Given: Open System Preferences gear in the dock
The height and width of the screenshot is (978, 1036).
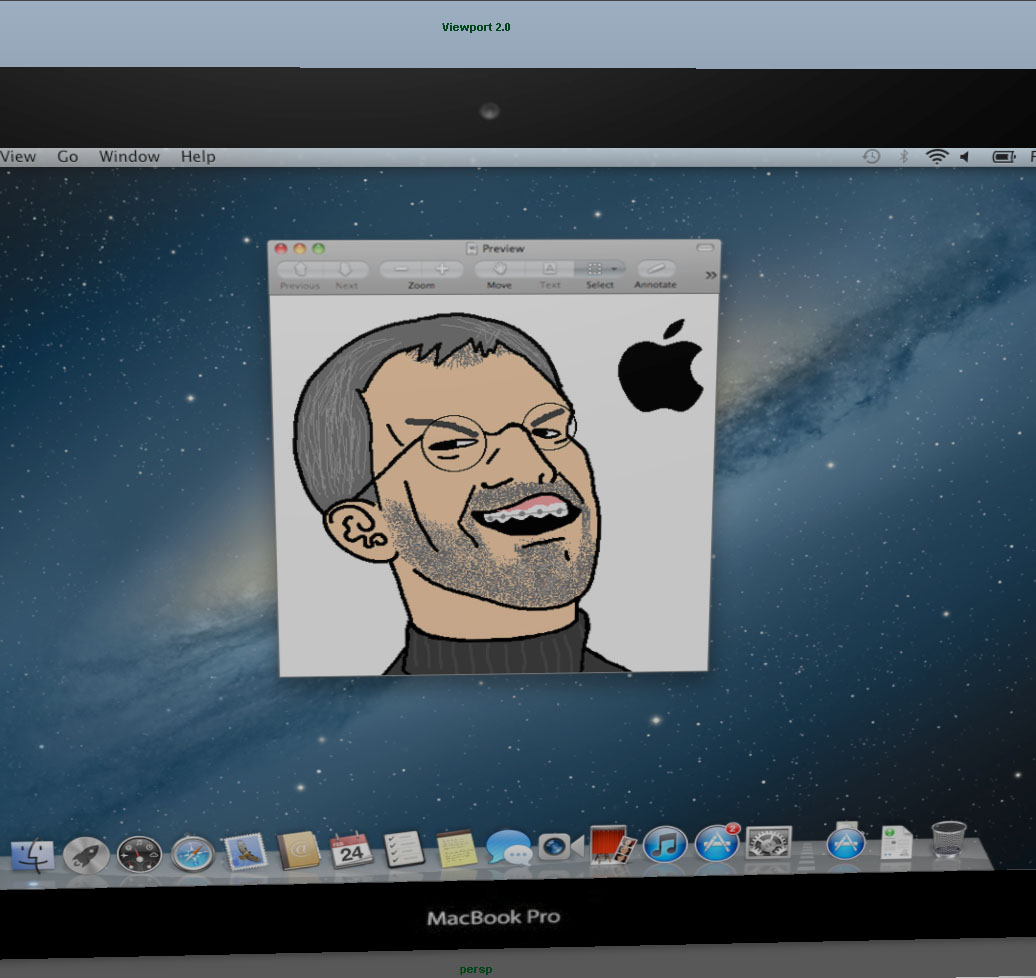Looking at the screenshot, I should click(x=768, y=843).
